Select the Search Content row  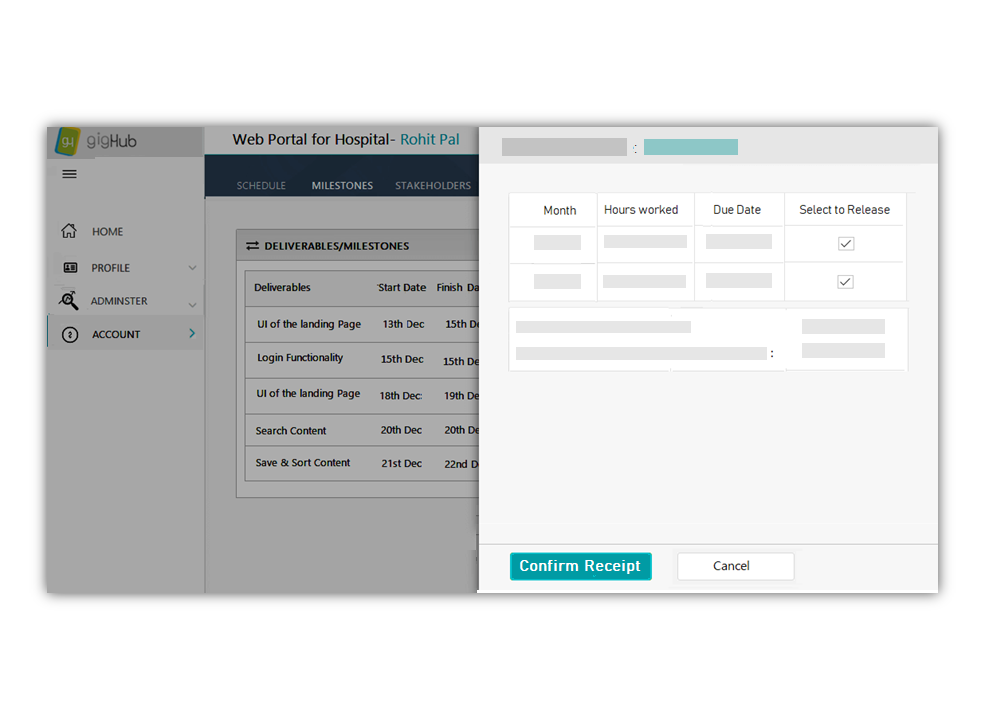click(362, 431)
